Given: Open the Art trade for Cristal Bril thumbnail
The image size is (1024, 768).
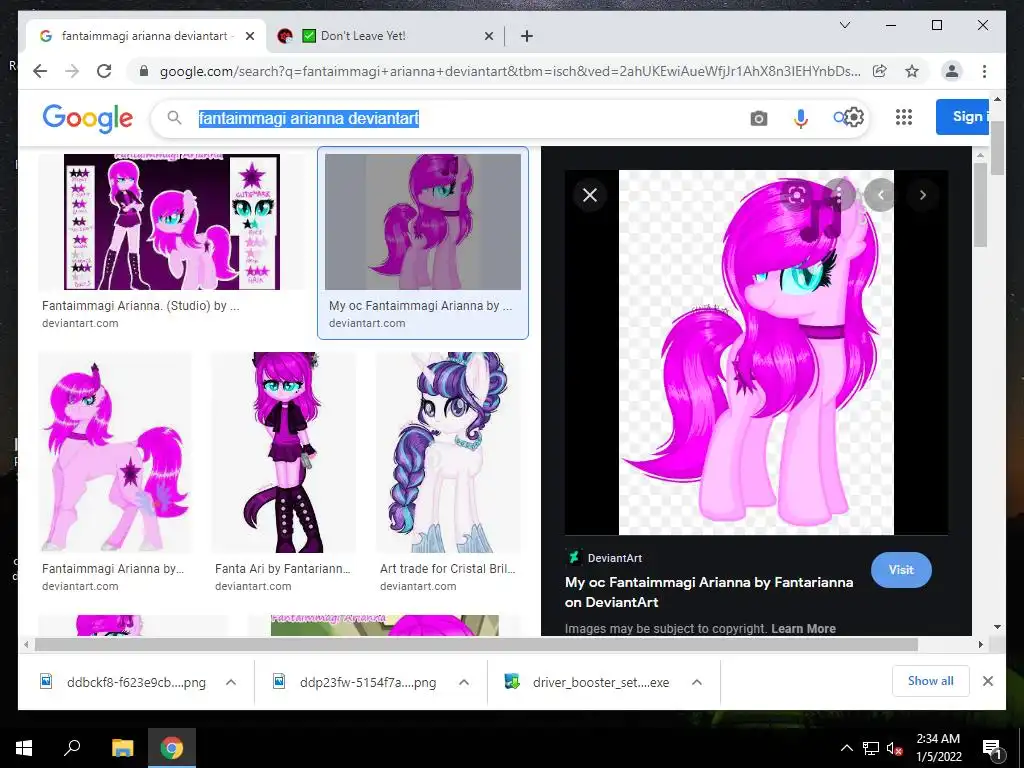Looking at the screenshot, I should 449,452.
